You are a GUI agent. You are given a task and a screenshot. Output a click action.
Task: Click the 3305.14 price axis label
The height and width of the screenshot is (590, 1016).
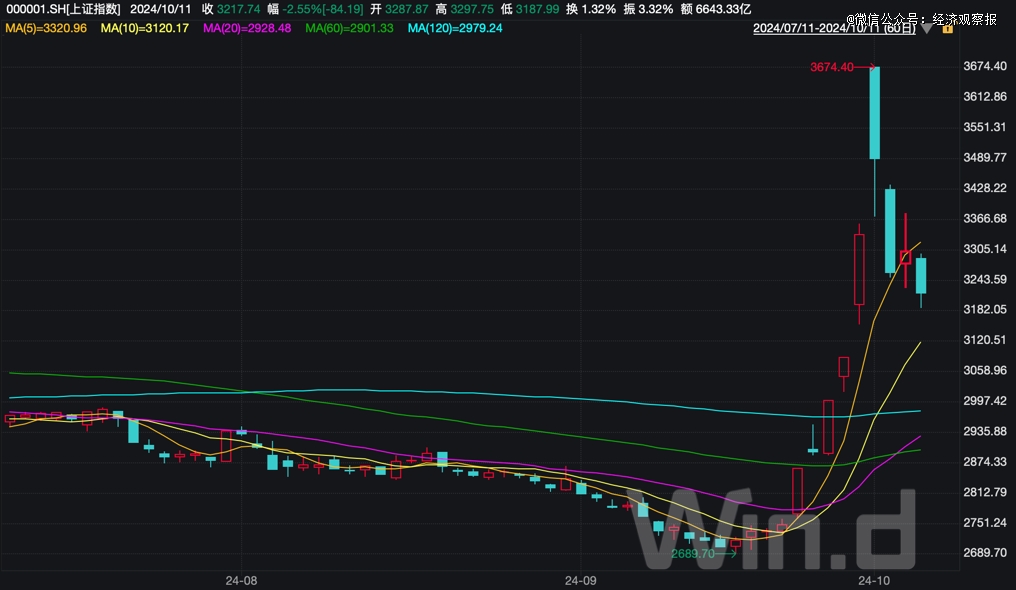984,249
